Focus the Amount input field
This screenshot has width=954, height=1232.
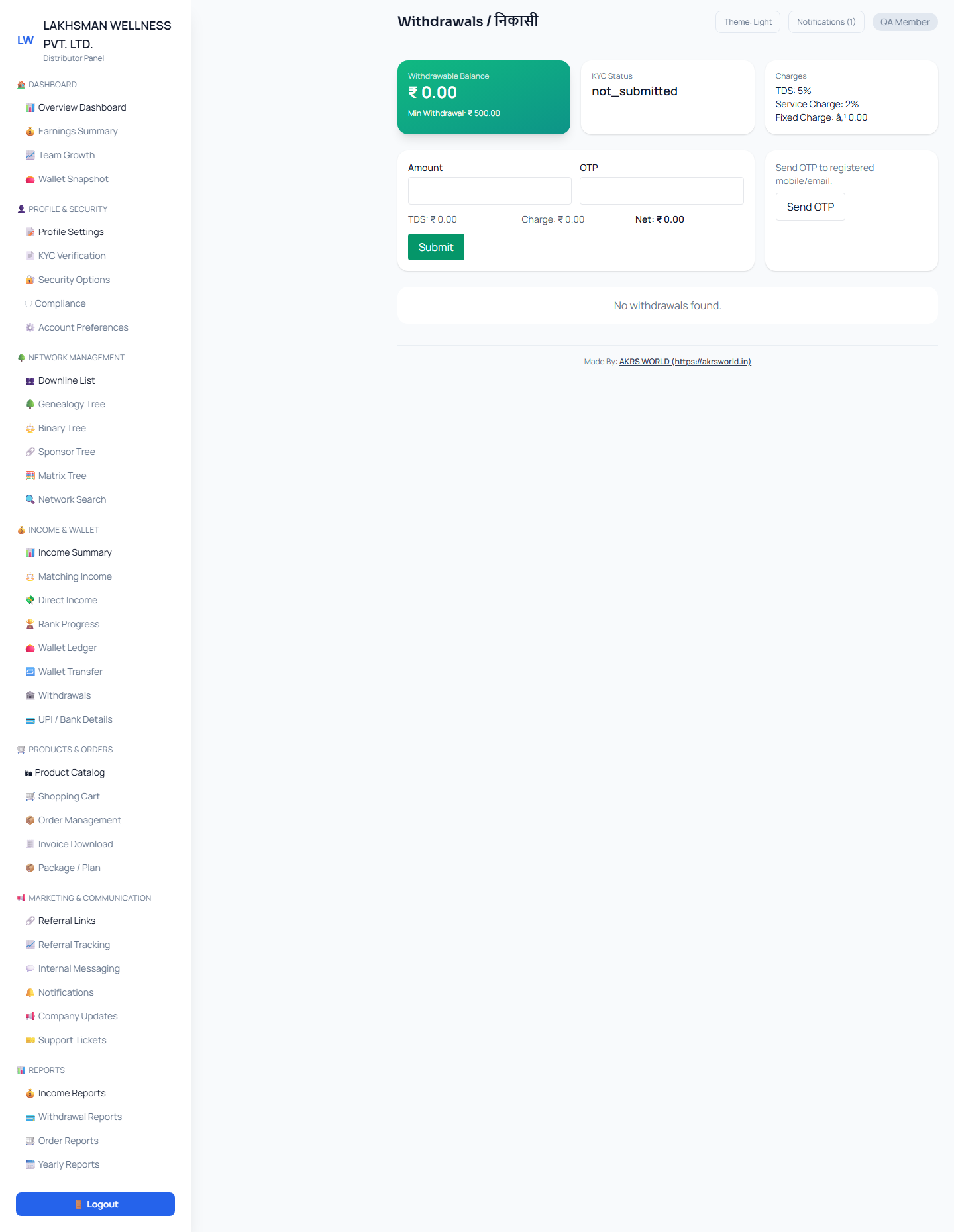tap(490, 191)
